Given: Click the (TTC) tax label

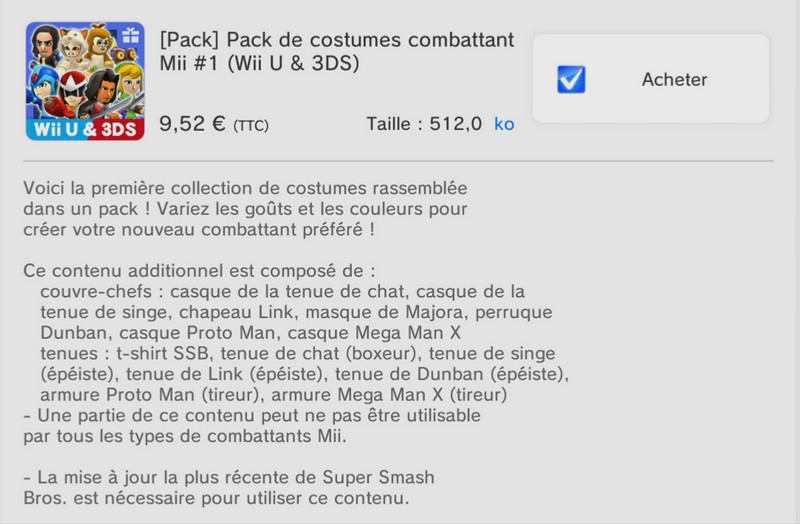Looking at the screenshot, I should 251,126.
